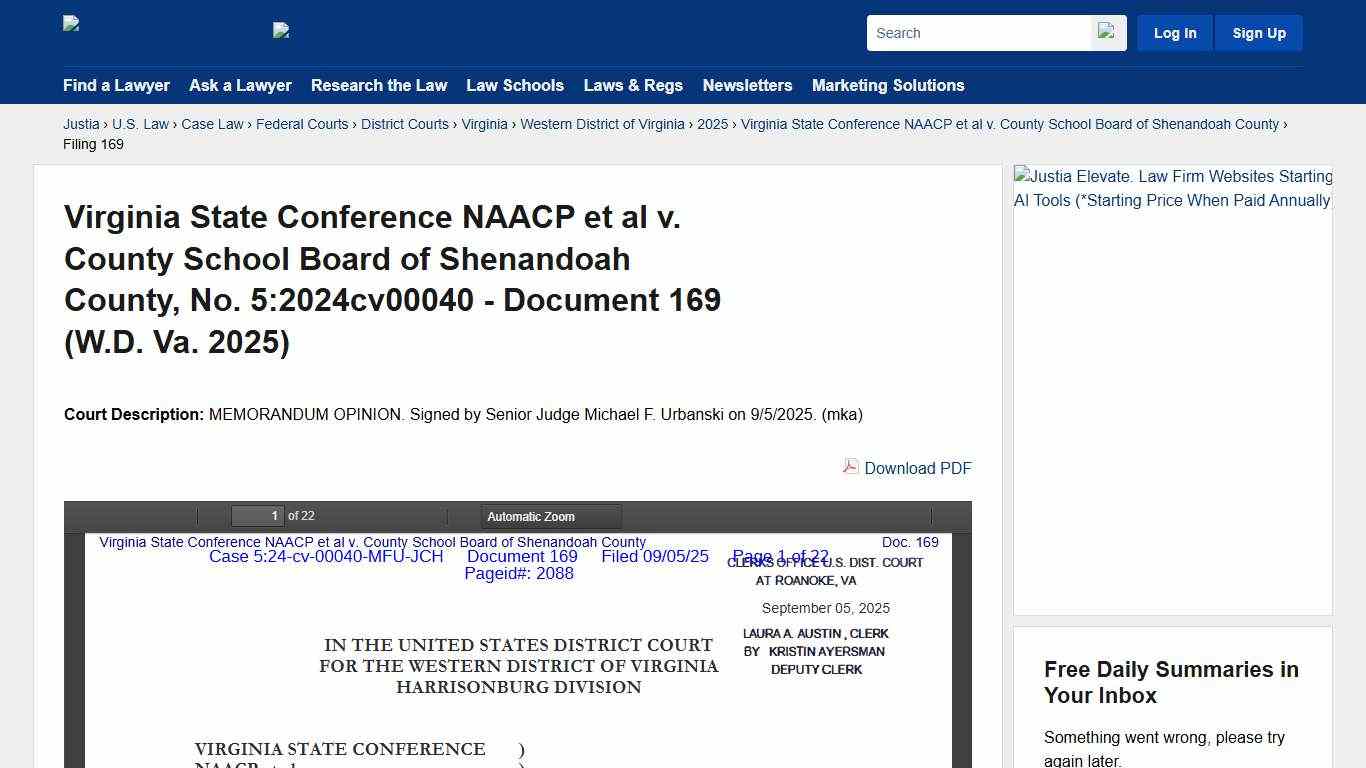Click the PDF icon beside Download PDF
Image resolution: width=1366 pixels, height=768 pixels.
point(850,467)
